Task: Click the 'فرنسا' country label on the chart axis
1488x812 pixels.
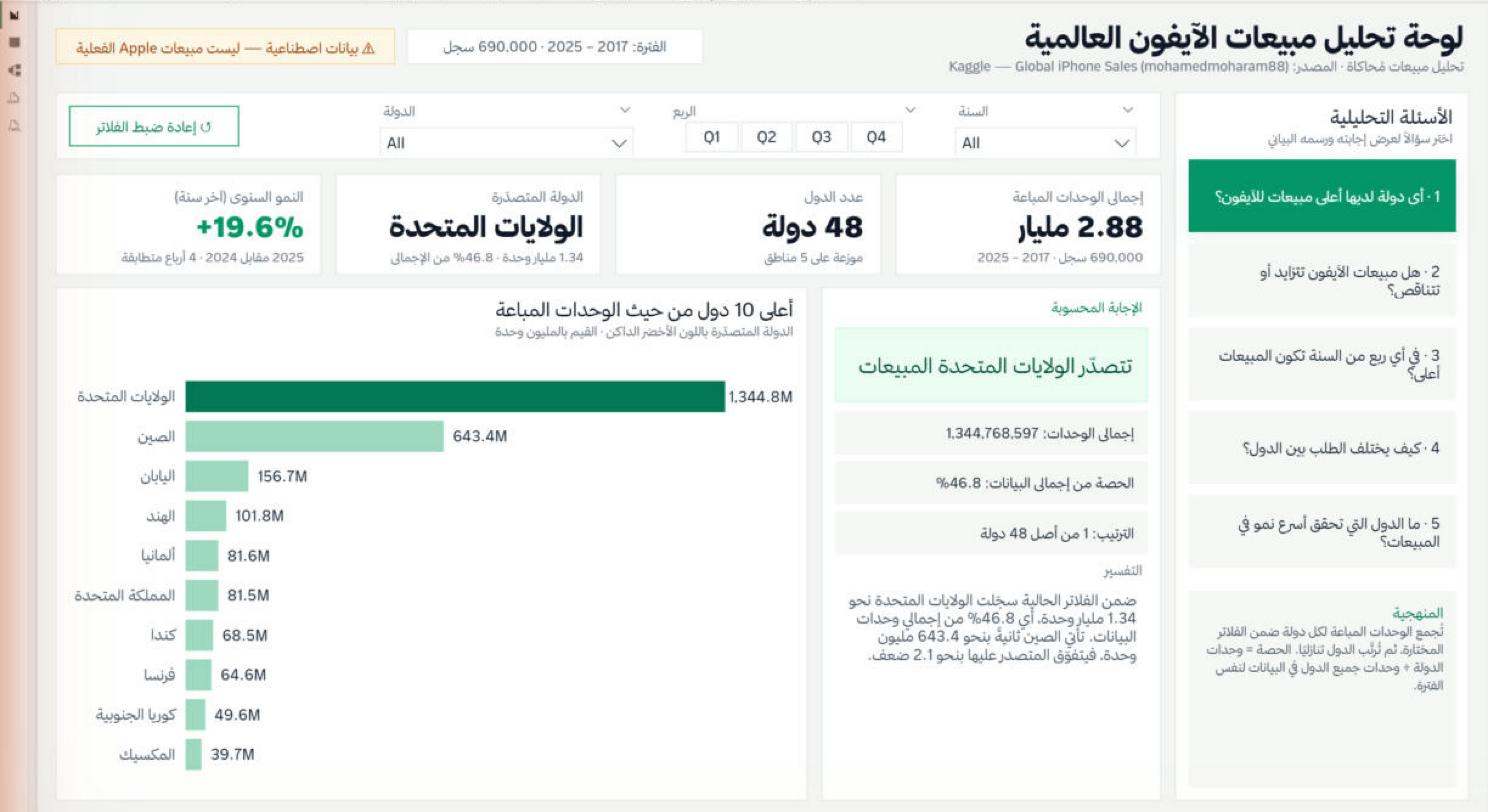Action: point(158,676)
